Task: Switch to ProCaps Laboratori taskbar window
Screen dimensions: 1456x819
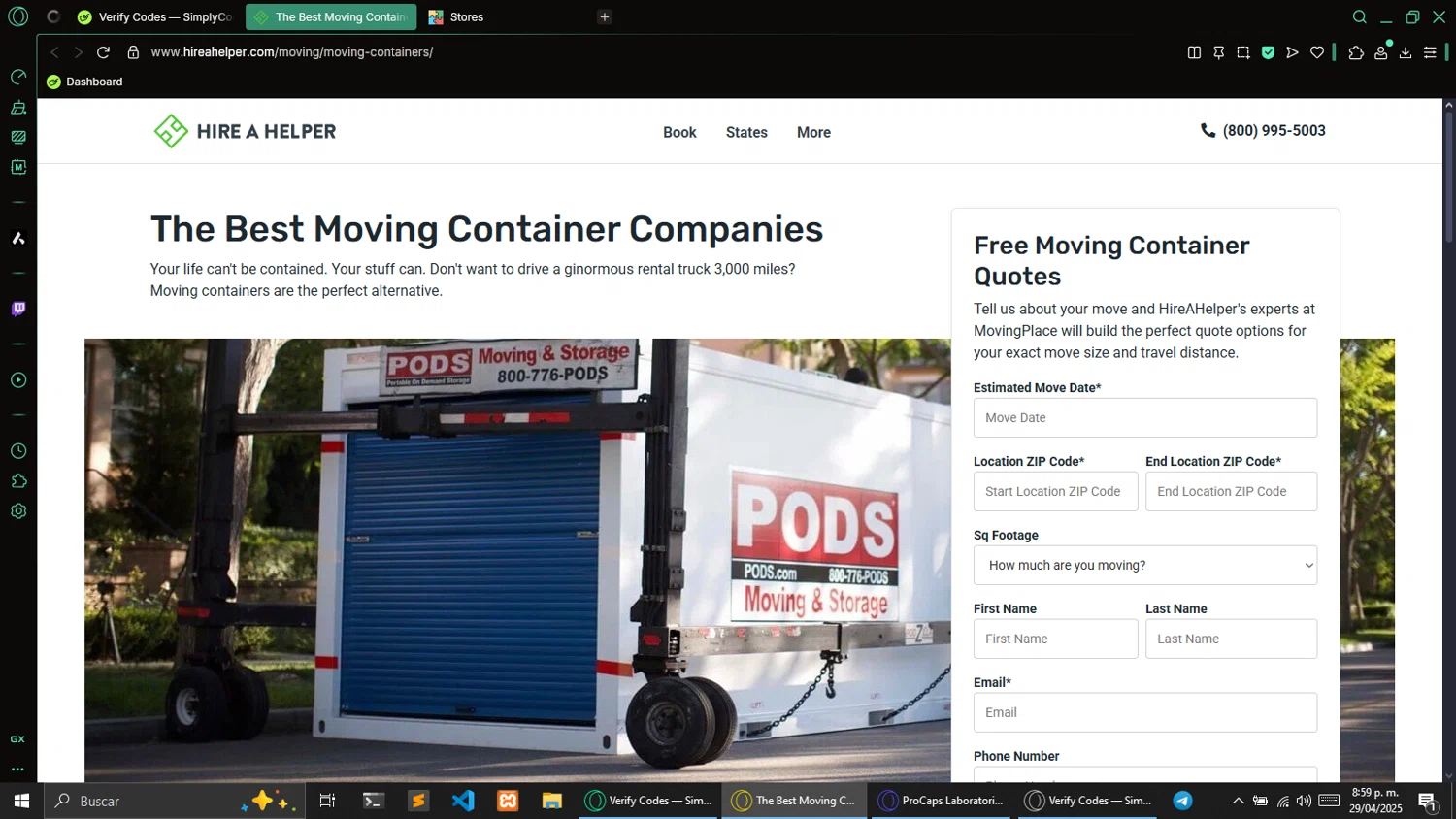Action: point(941,801)
